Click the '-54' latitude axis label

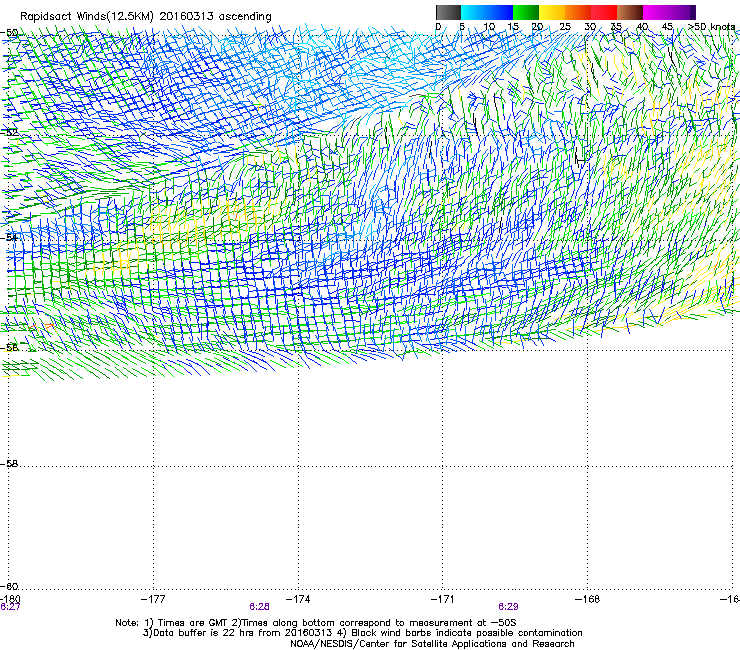click(x=9, y=237)
